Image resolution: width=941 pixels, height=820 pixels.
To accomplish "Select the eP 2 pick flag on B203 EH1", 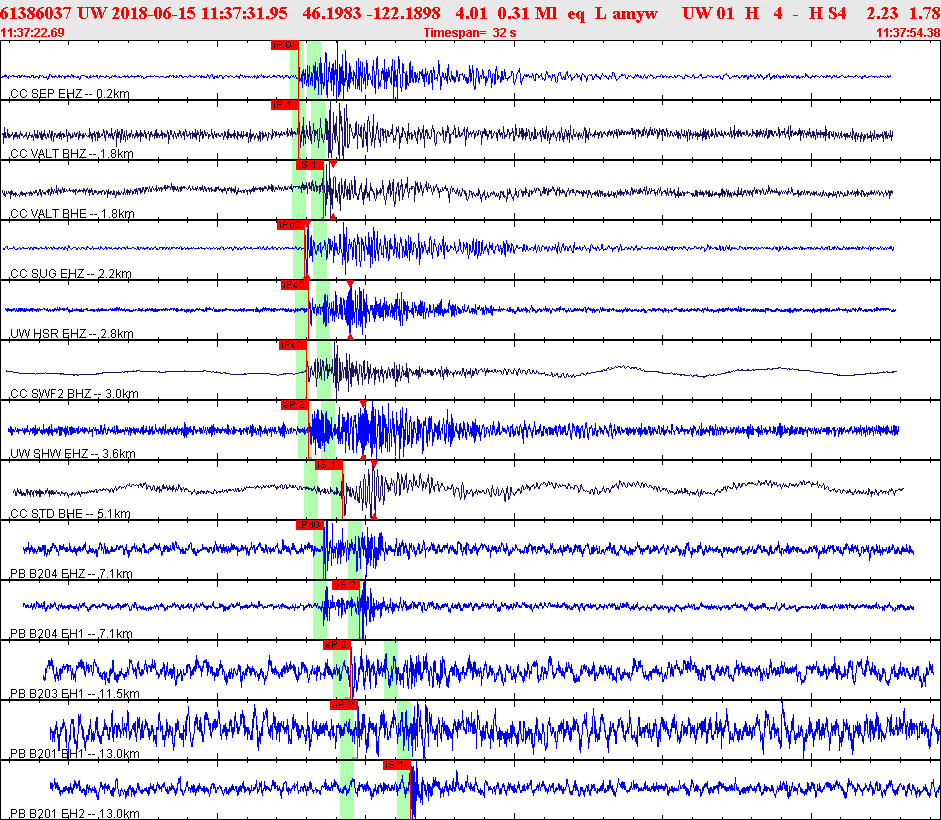I will [336, 645].
